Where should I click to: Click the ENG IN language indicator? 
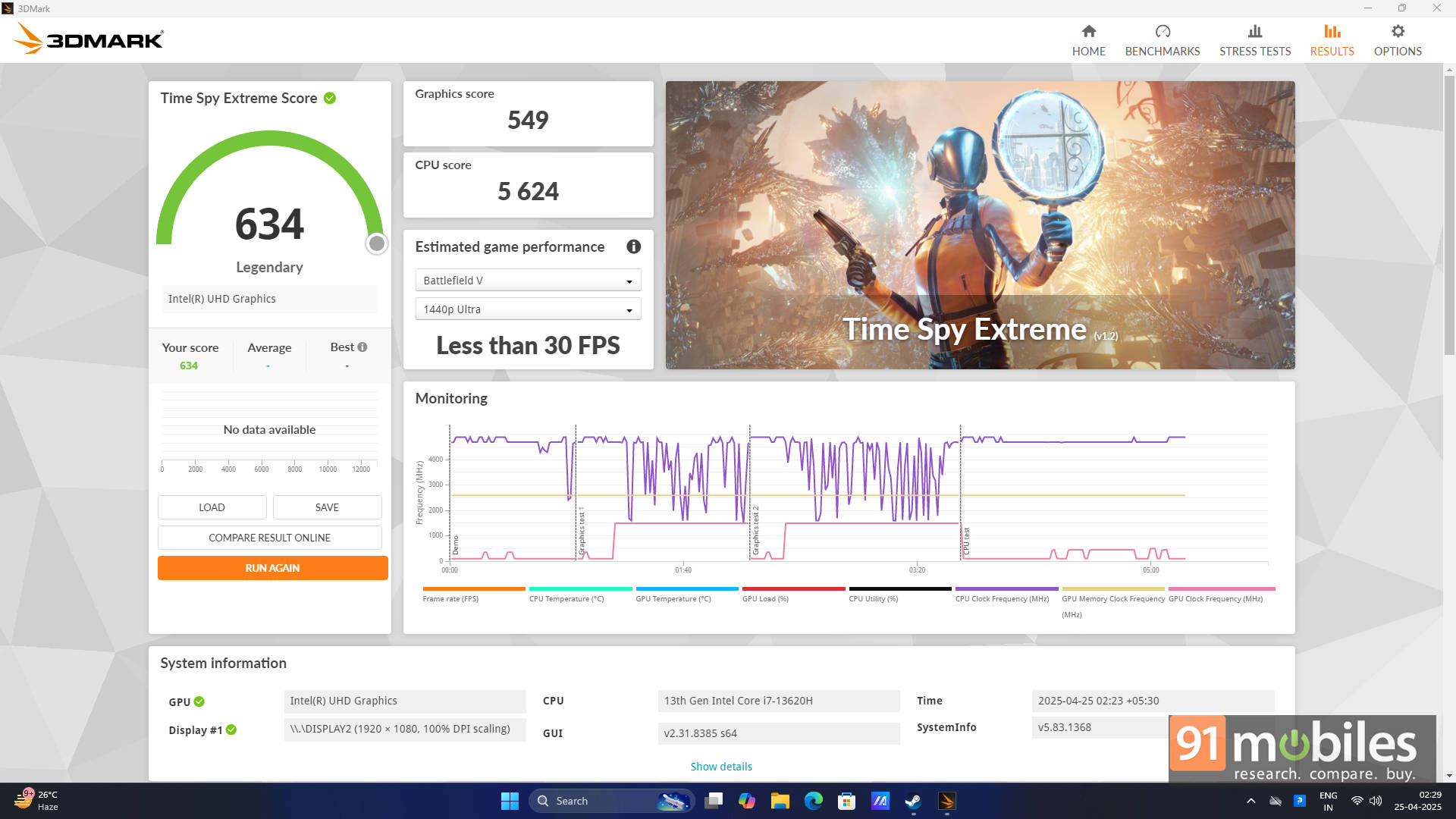click(x=1328, y=801)
